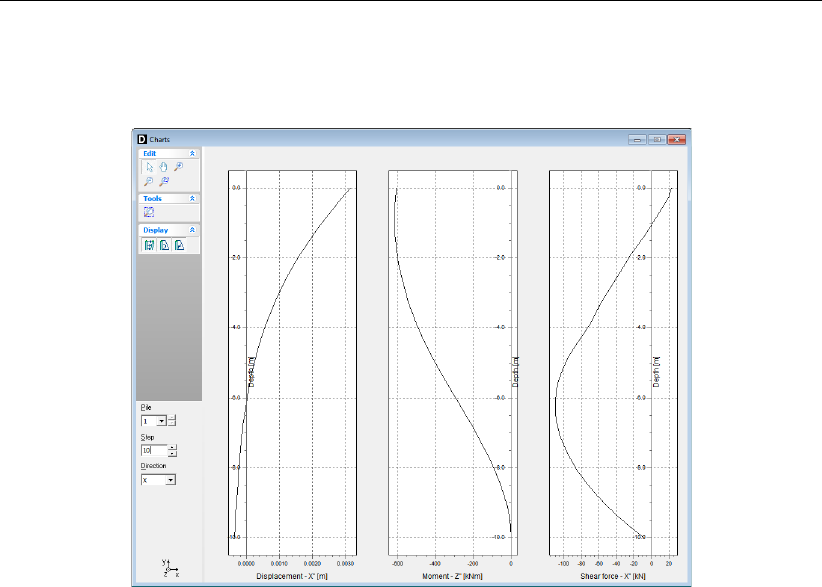Toggle the second Display chart icon
This screenshot has height=587, width=822.
point(165,245)
